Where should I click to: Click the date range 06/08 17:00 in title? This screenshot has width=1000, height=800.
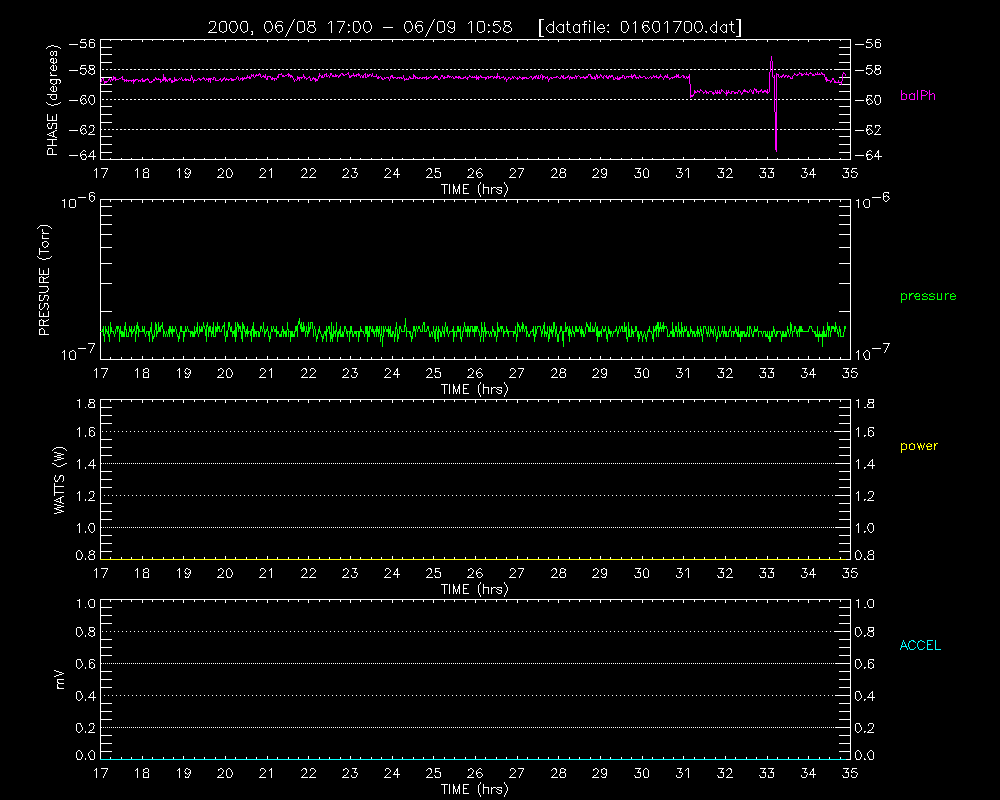(317, 27)
